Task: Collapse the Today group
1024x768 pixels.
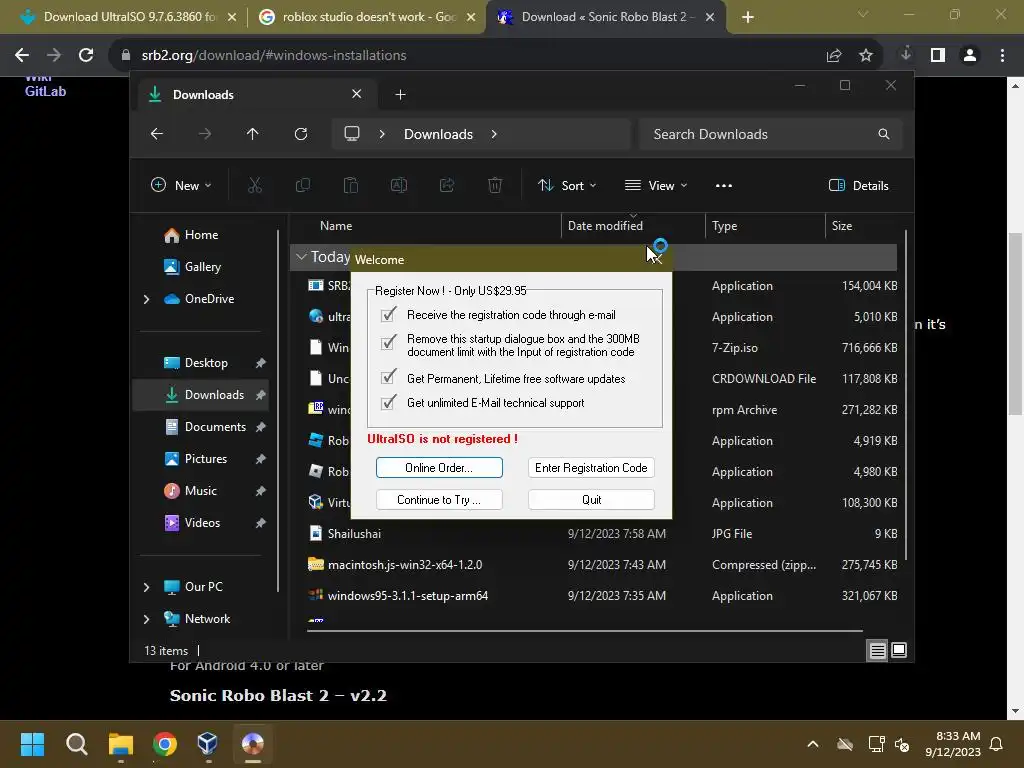Action: 301,257
